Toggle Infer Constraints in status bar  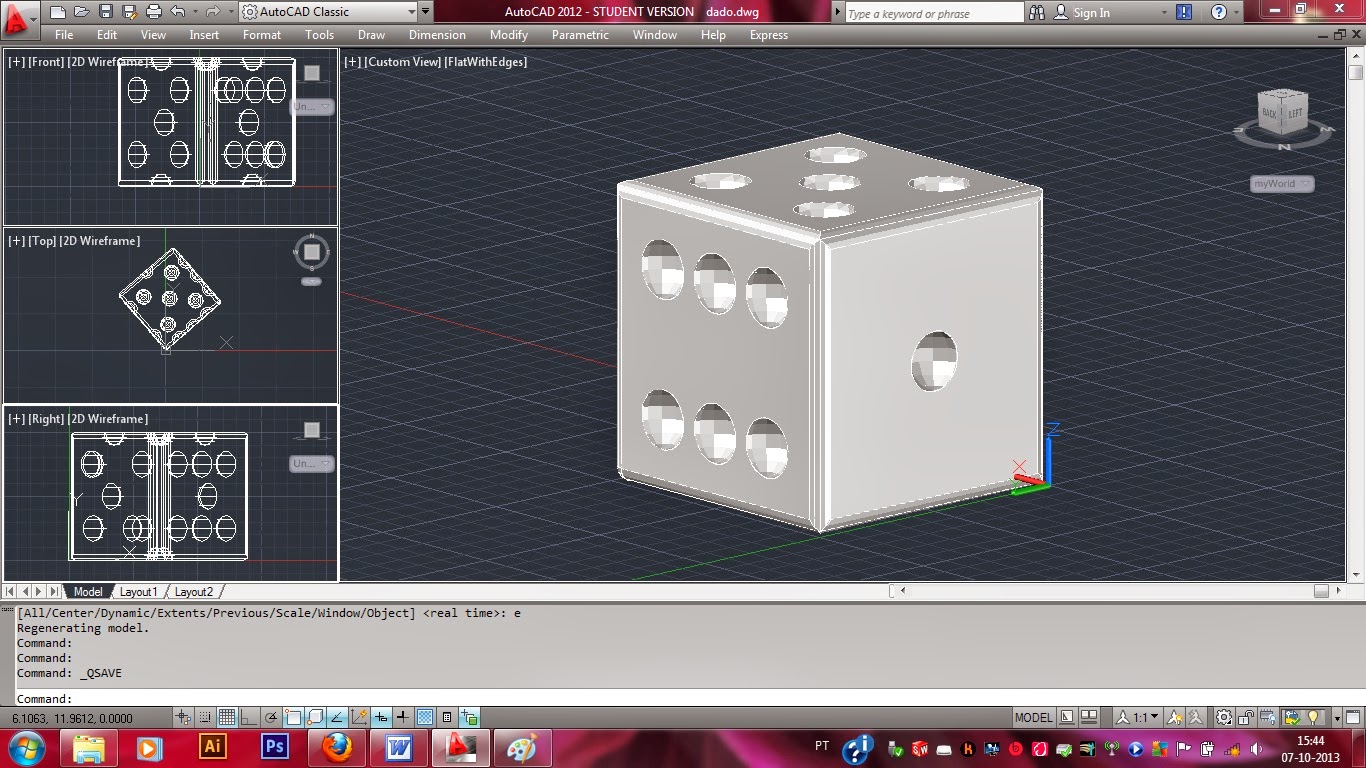coord(183,717)
